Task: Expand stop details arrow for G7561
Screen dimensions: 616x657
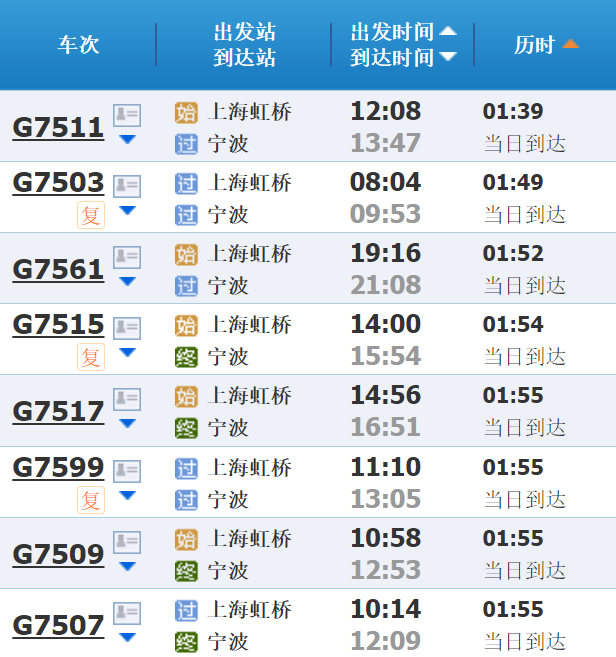Action: (127, 282)
